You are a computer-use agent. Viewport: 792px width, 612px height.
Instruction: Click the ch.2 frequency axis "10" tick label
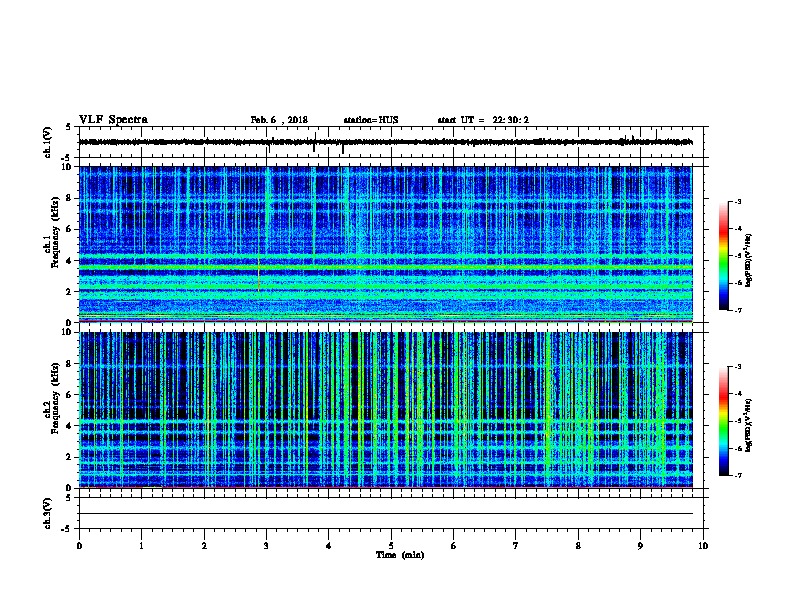pyautogui.click(x=67, y=332)
